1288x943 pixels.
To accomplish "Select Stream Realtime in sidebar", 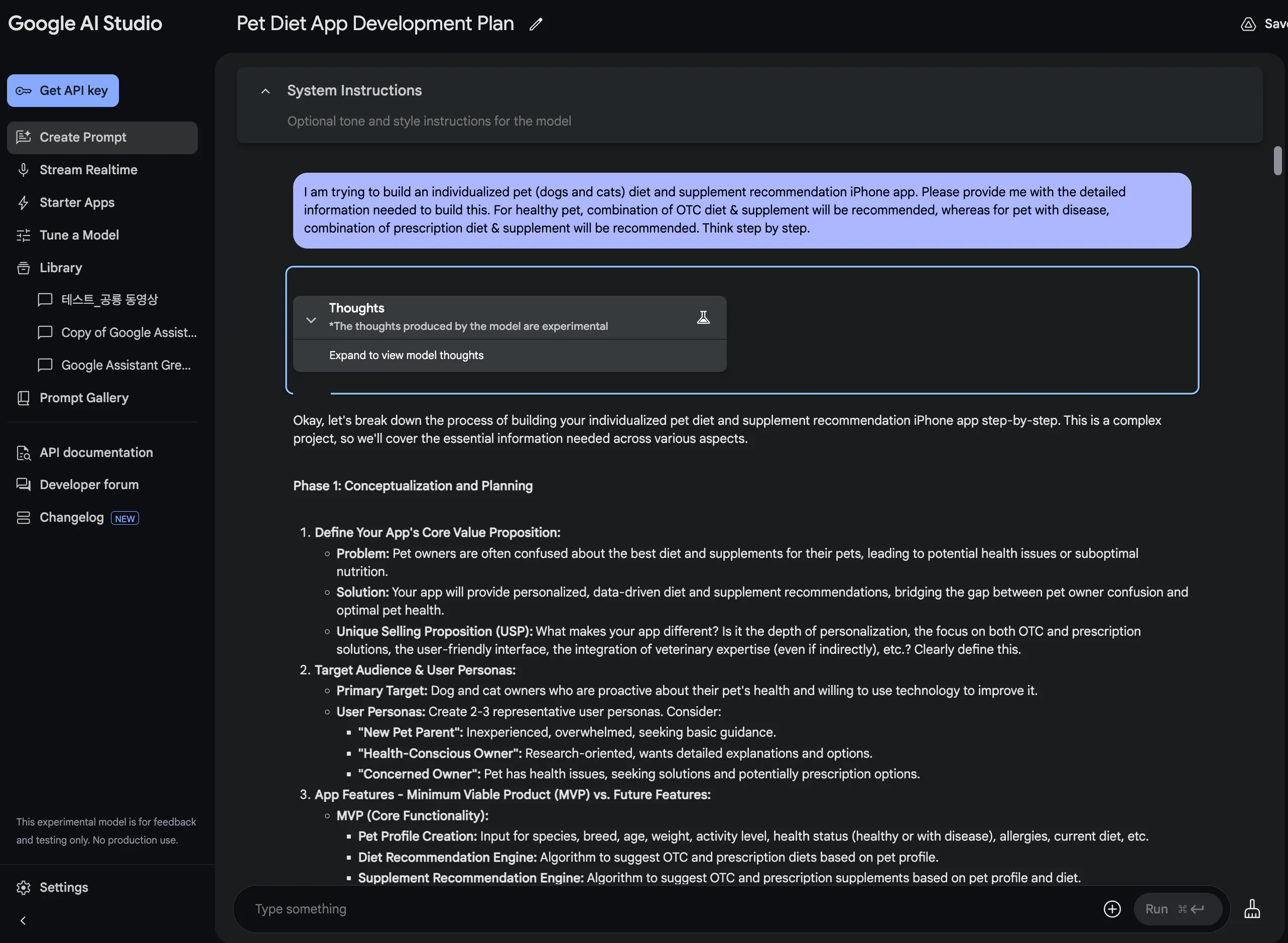I will pos(102,170).
